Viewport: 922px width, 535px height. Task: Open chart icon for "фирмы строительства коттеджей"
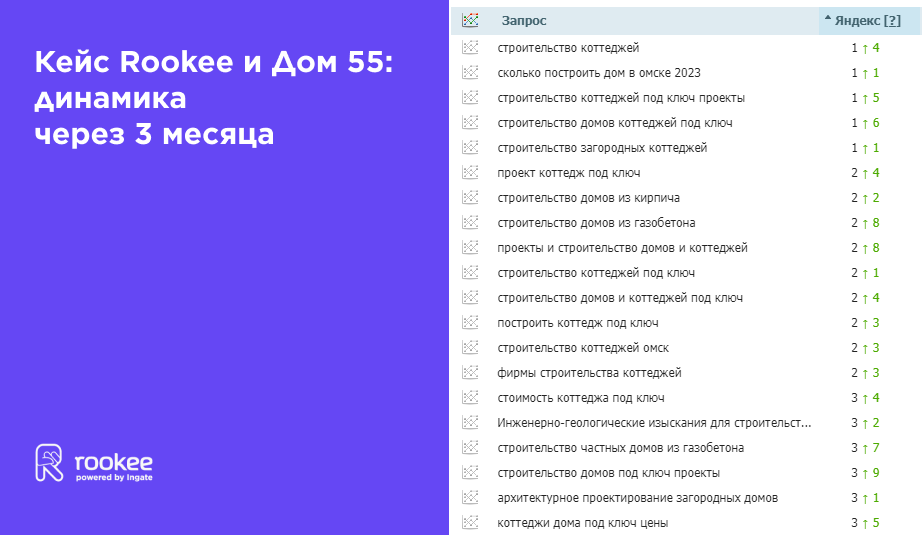[470, 373]
